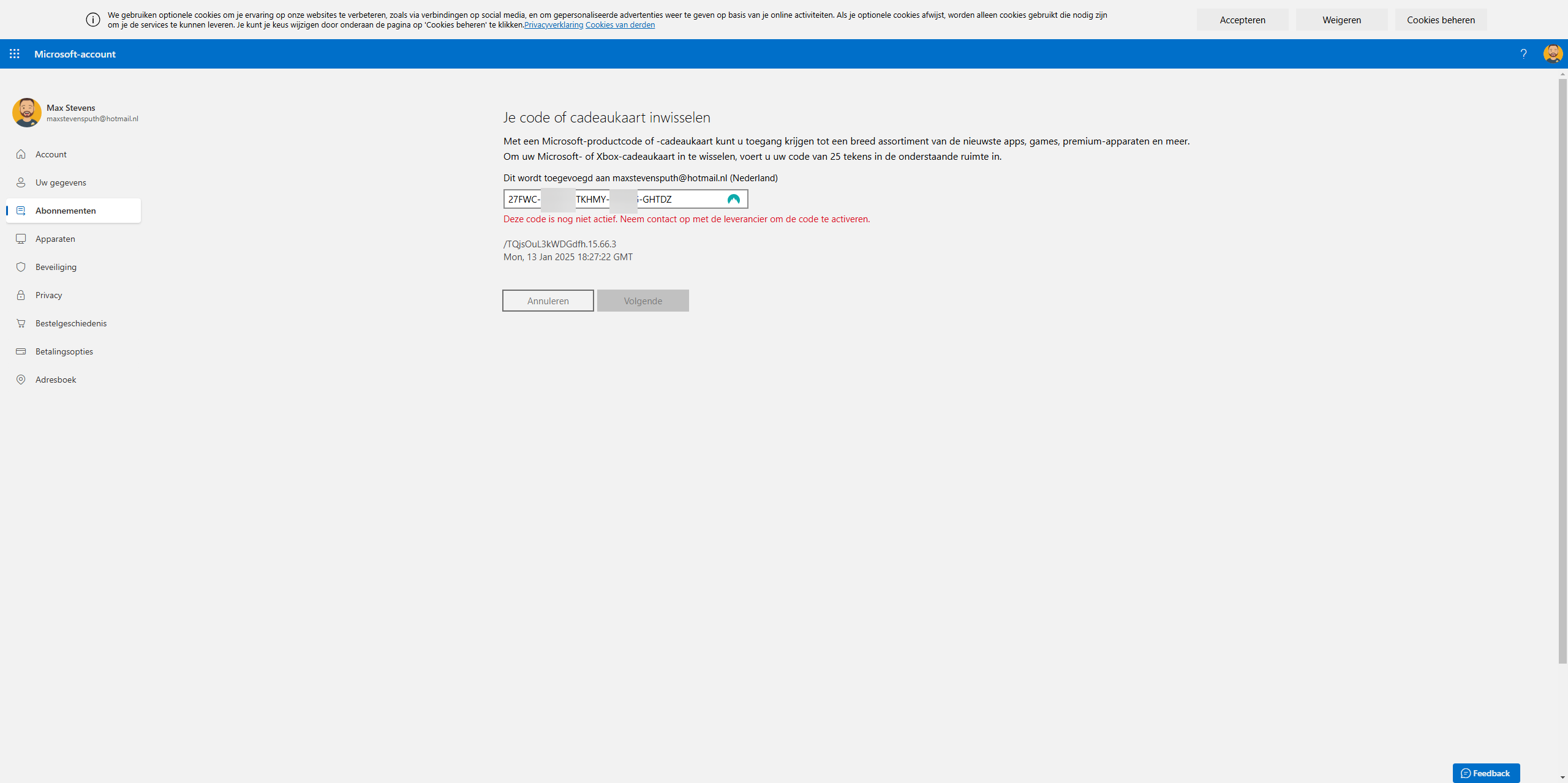Click the Bestelgeschiedenis cart icon
Screen dimensions: 1568x783
[x=21, y=323]
